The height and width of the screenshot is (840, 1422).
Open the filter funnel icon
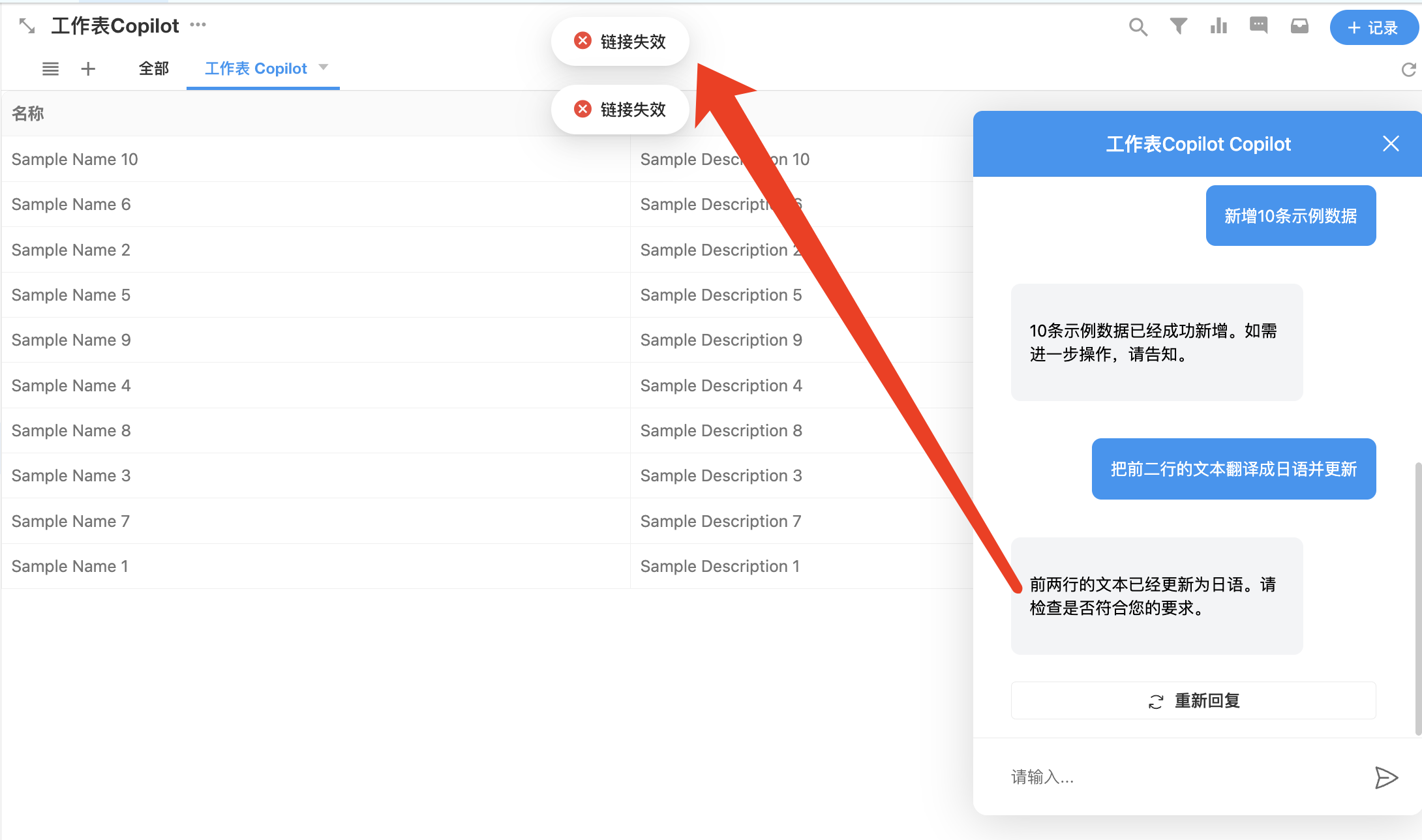click(x=1178, y=26)
